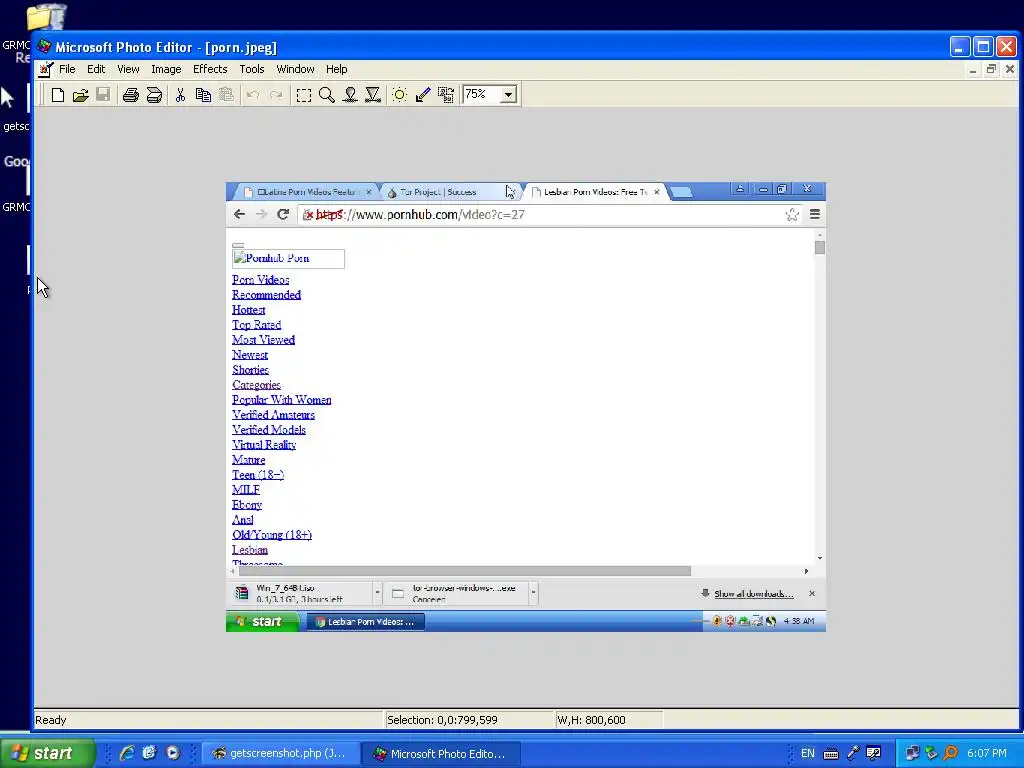Click the Photo Editor title bar icon
The image size is (1024, 768).
click(44, 47)
